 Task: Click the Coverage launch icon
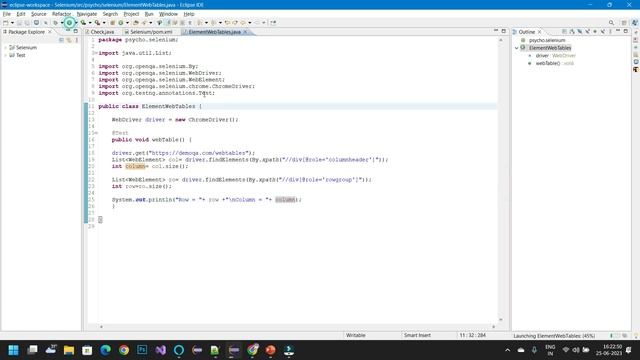click(83, 22)
